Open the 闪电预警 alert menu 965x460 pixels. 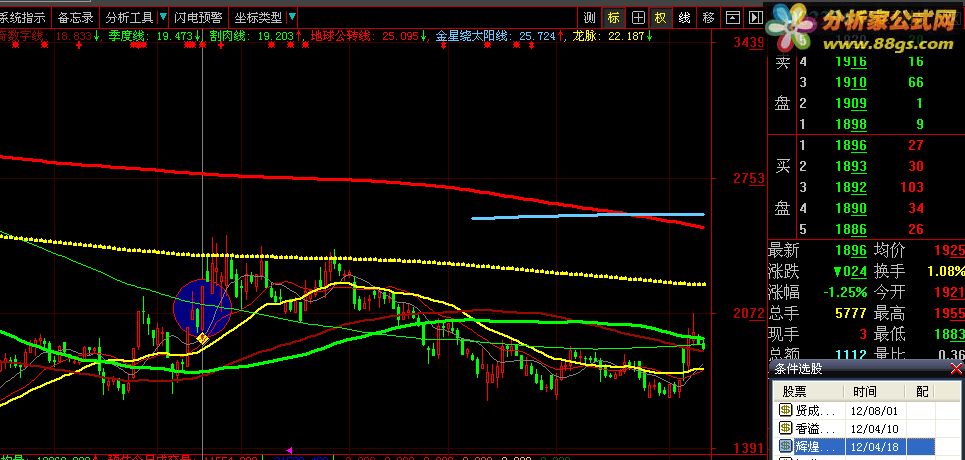click(x=198, y=17)
